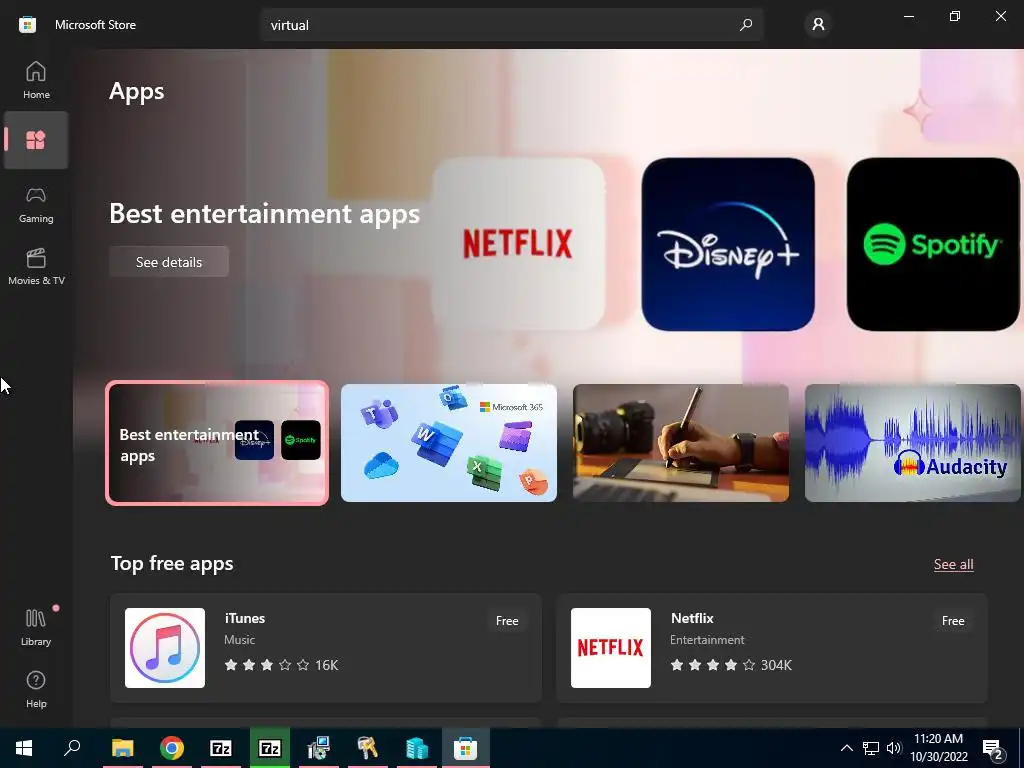The height and width of the screenshot is (768, 1024).
Task: Select the Microsoft 365 promo thumbnail
Action: click(449, 443)
